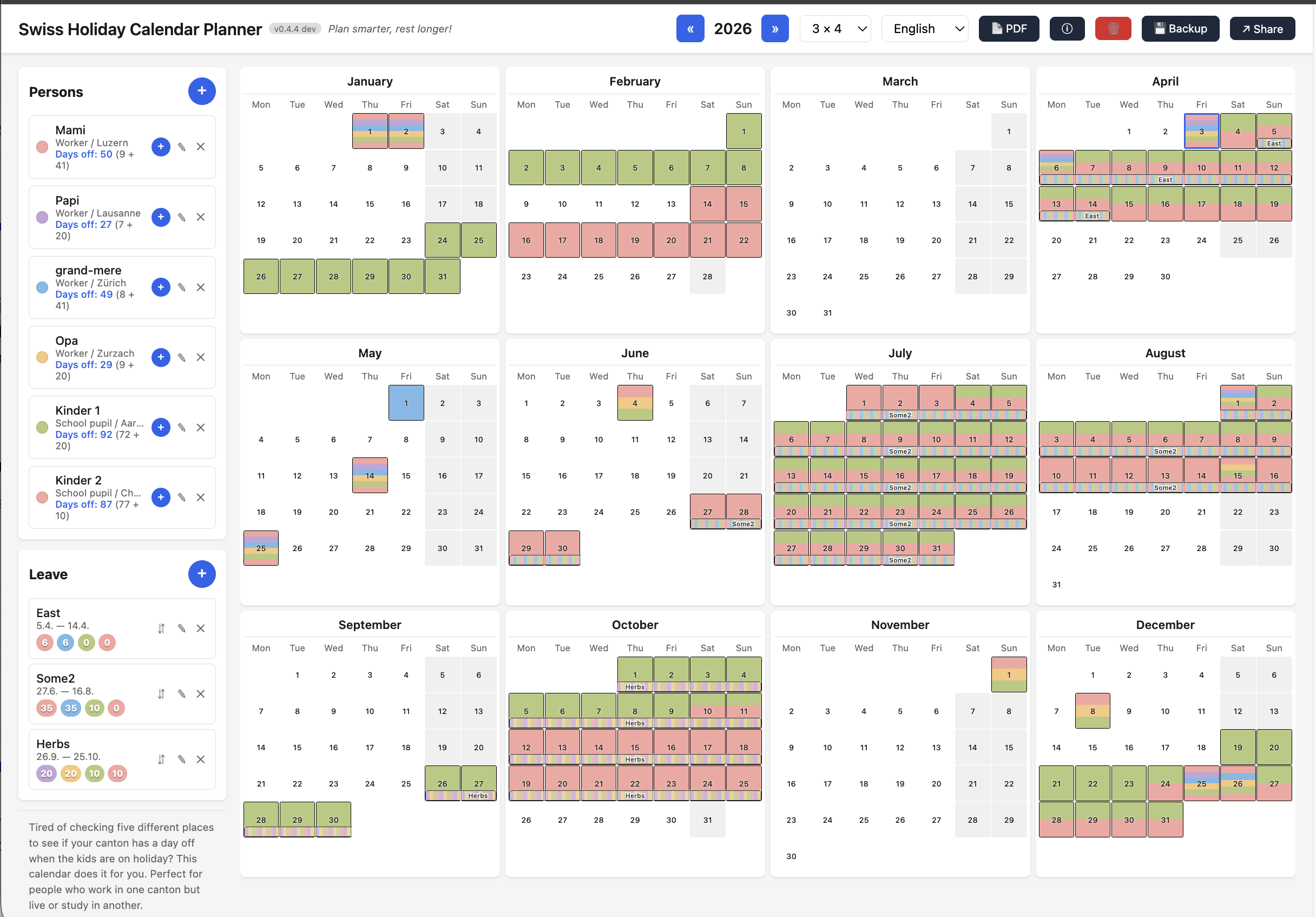Open the English language dropdown
Image resolution: width=1316 pixels, height=917 pixels.
(925, 28)
